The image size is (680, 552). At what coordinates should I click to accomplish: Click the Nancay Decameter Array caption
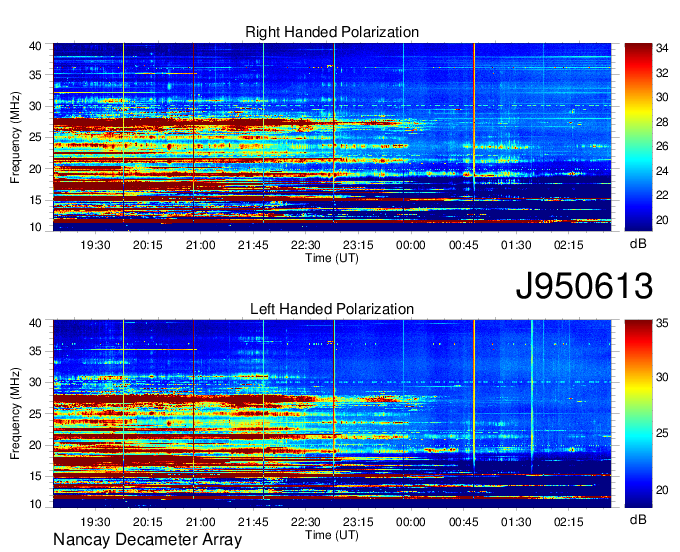147,540
